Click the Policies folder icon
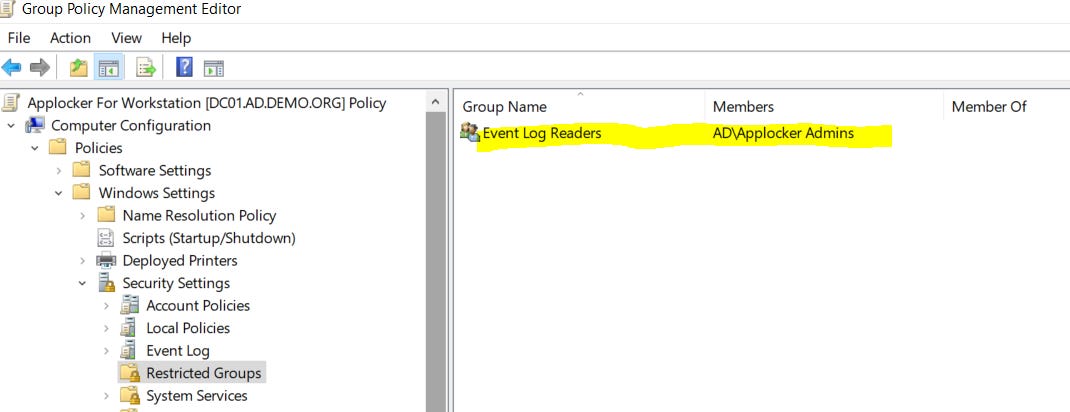 tap(58, 148)
